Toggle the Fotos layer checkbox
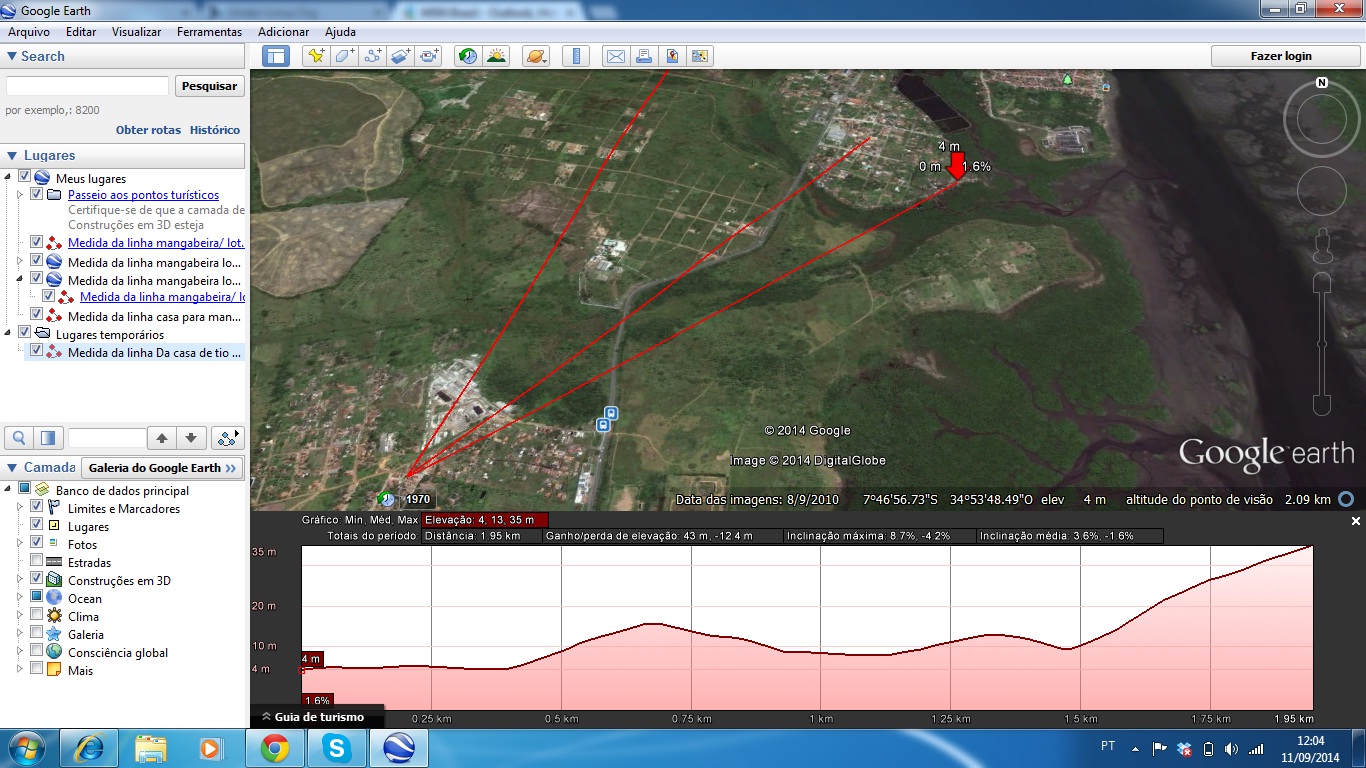 (x=37, y=544)
